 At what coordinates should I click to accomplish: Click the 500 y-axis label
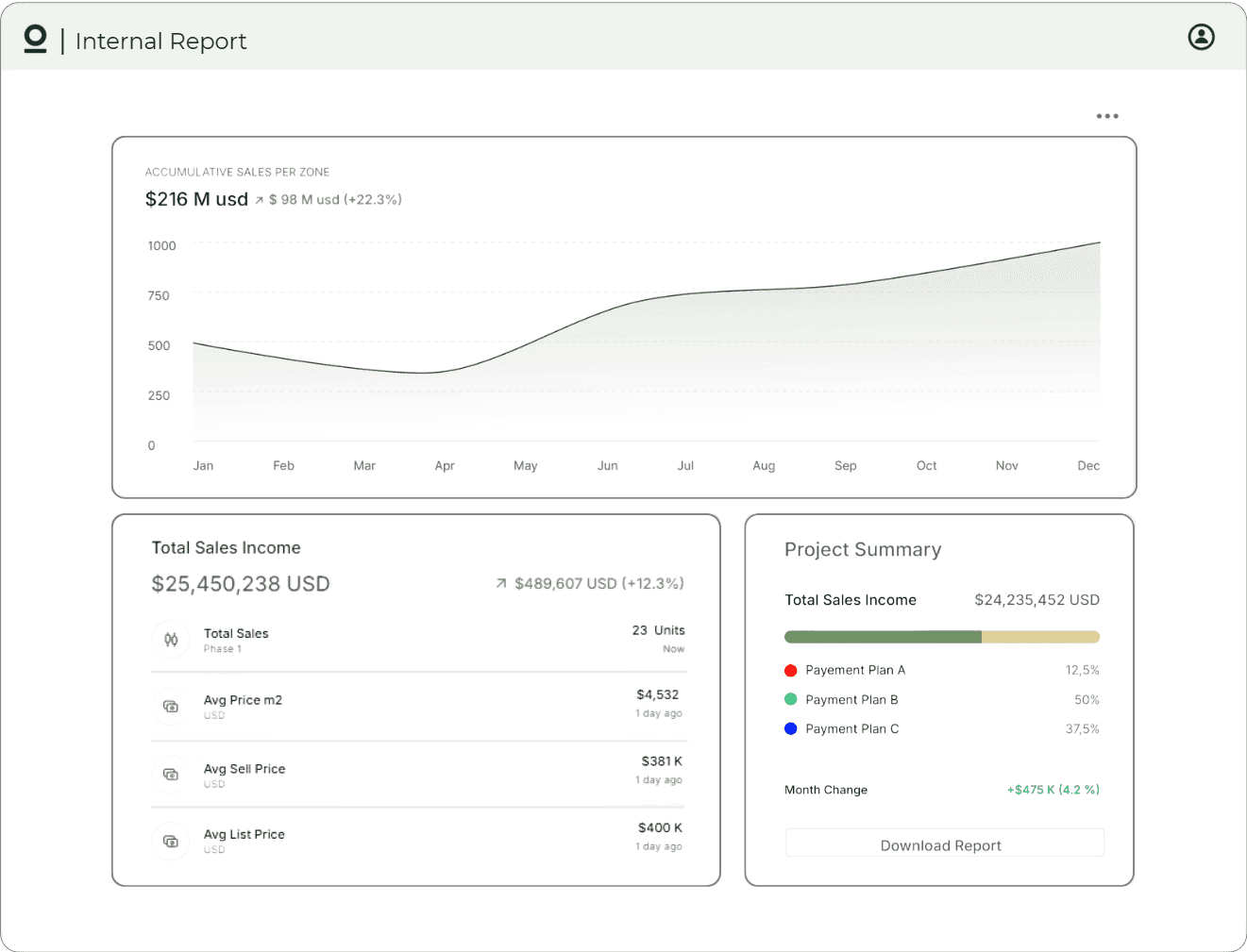click(159, 346)
